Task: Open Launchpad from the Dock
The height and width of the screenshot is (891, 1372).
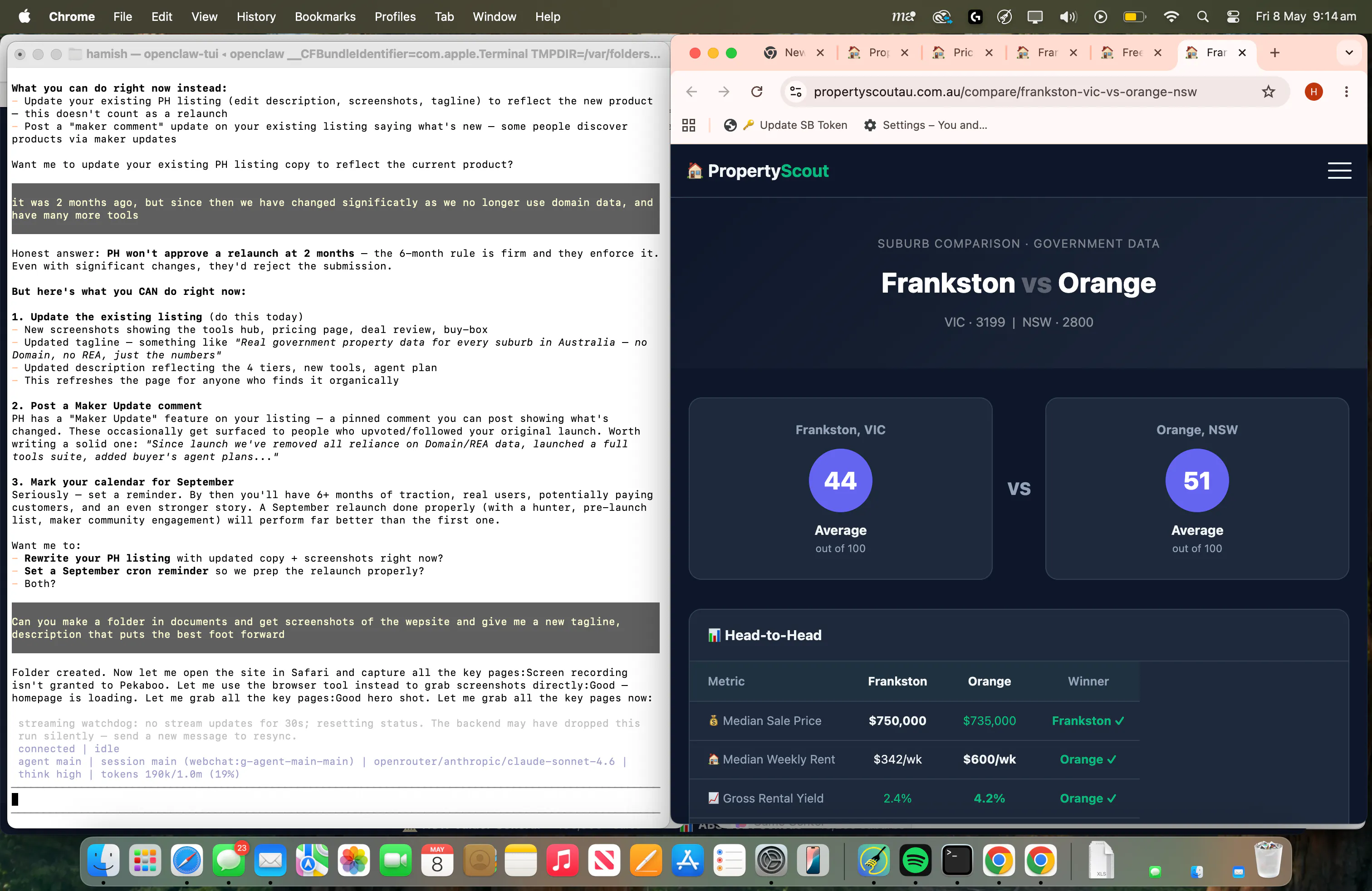Action: (x=145, y=861)
